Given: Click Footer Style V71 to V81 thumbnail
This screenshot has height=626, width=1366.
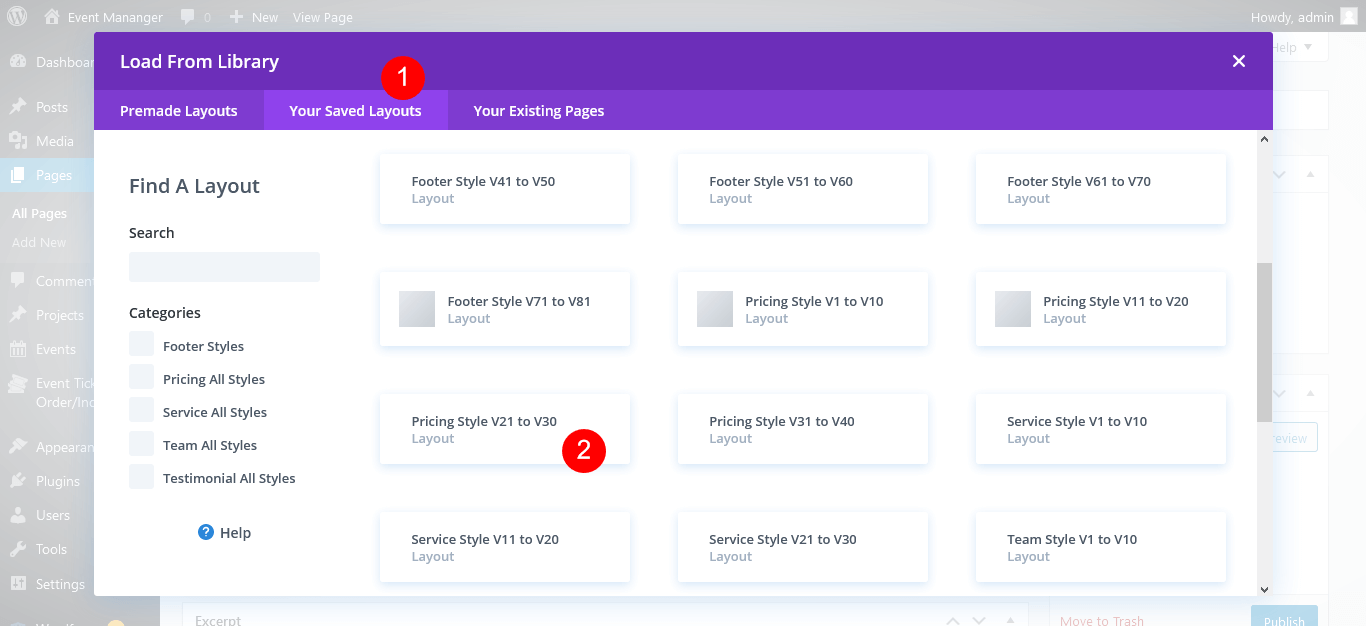Looking at the screenshot, I should pyautogui.click(x=417, y=309).
